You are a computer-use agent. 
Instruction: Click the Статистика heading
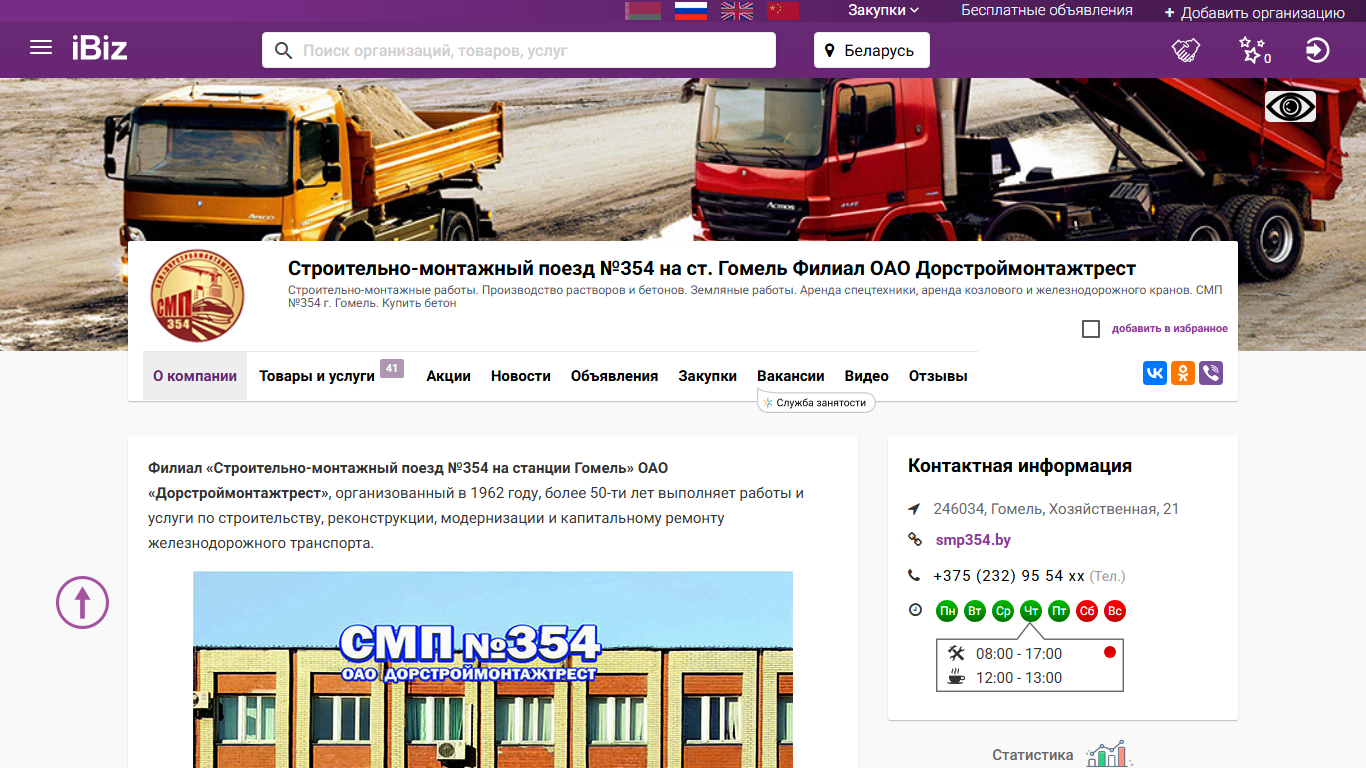tap(1033, 756)
